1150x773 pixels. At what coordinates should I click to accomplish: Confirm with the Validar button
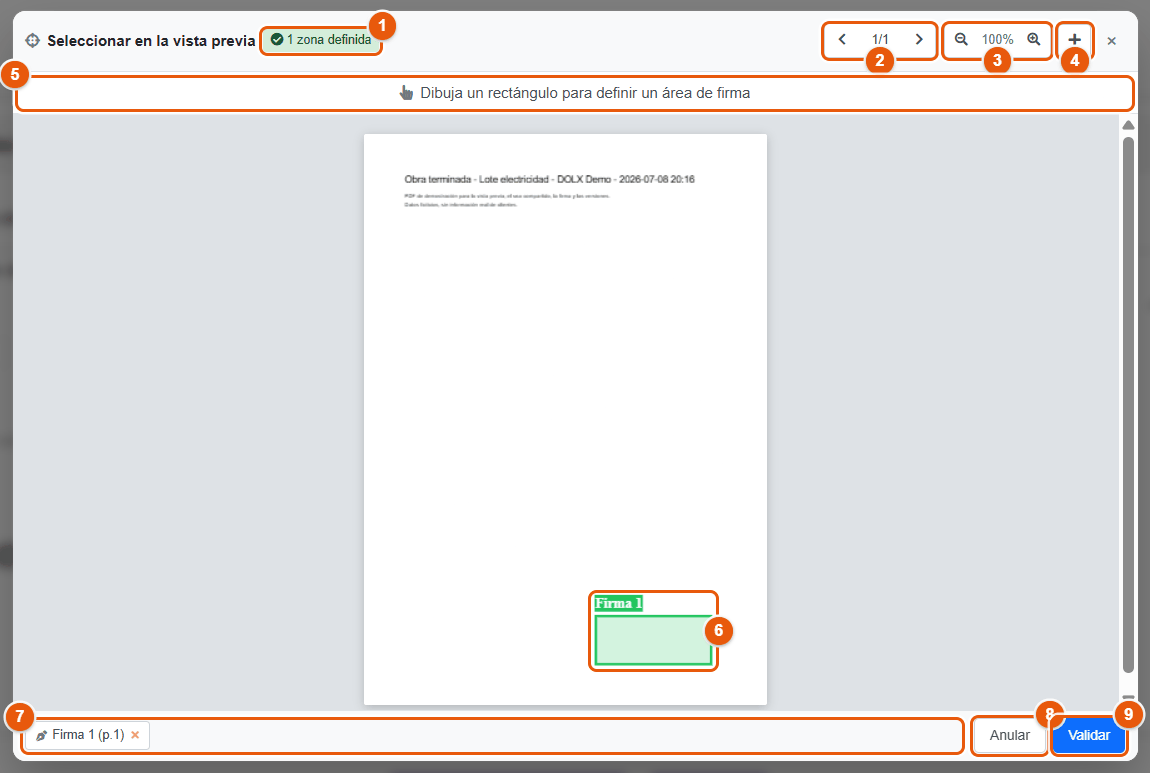1088,735
